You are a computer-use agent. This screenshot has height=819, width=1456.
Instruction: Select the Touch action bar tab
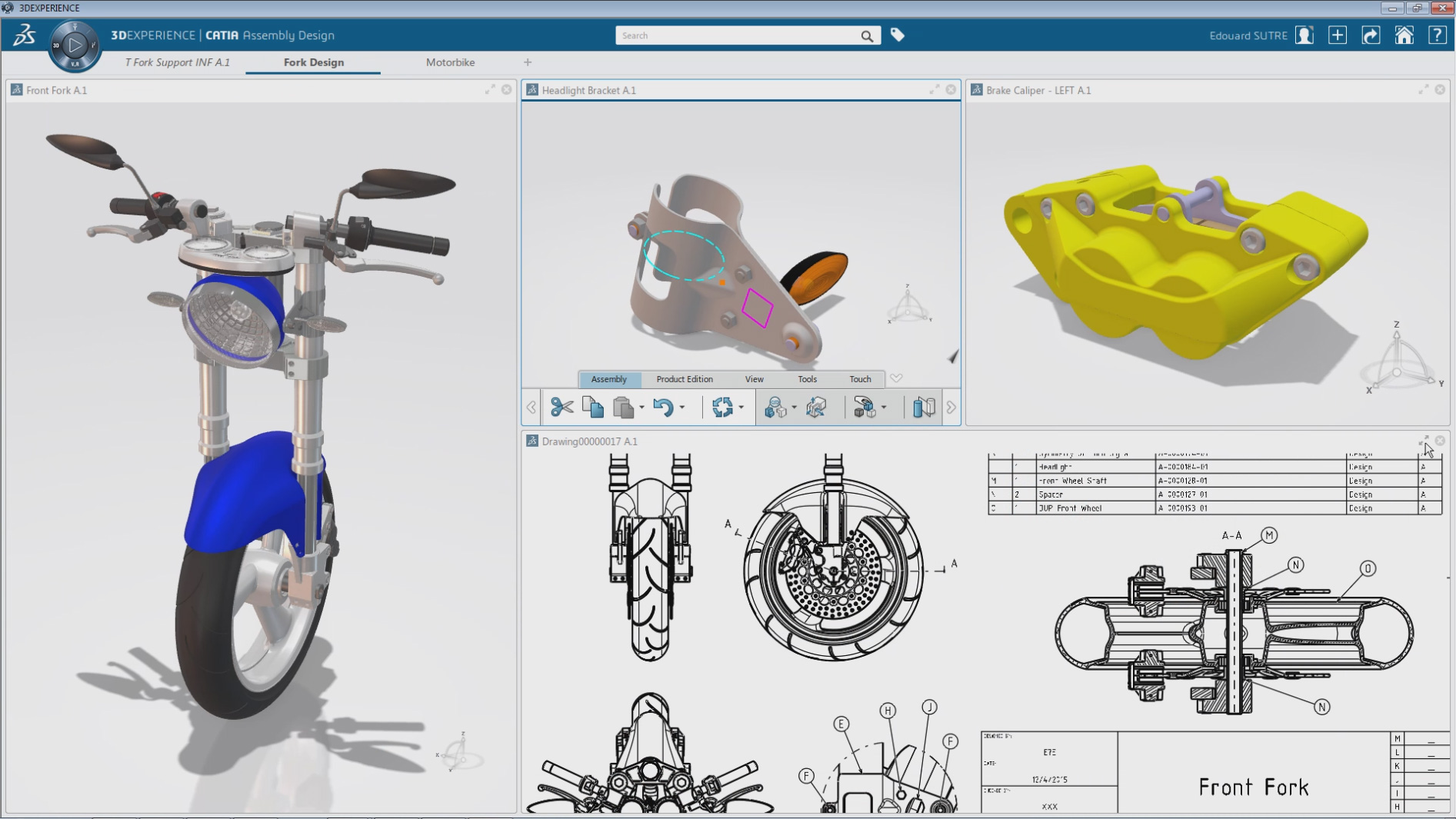[860, 379]
